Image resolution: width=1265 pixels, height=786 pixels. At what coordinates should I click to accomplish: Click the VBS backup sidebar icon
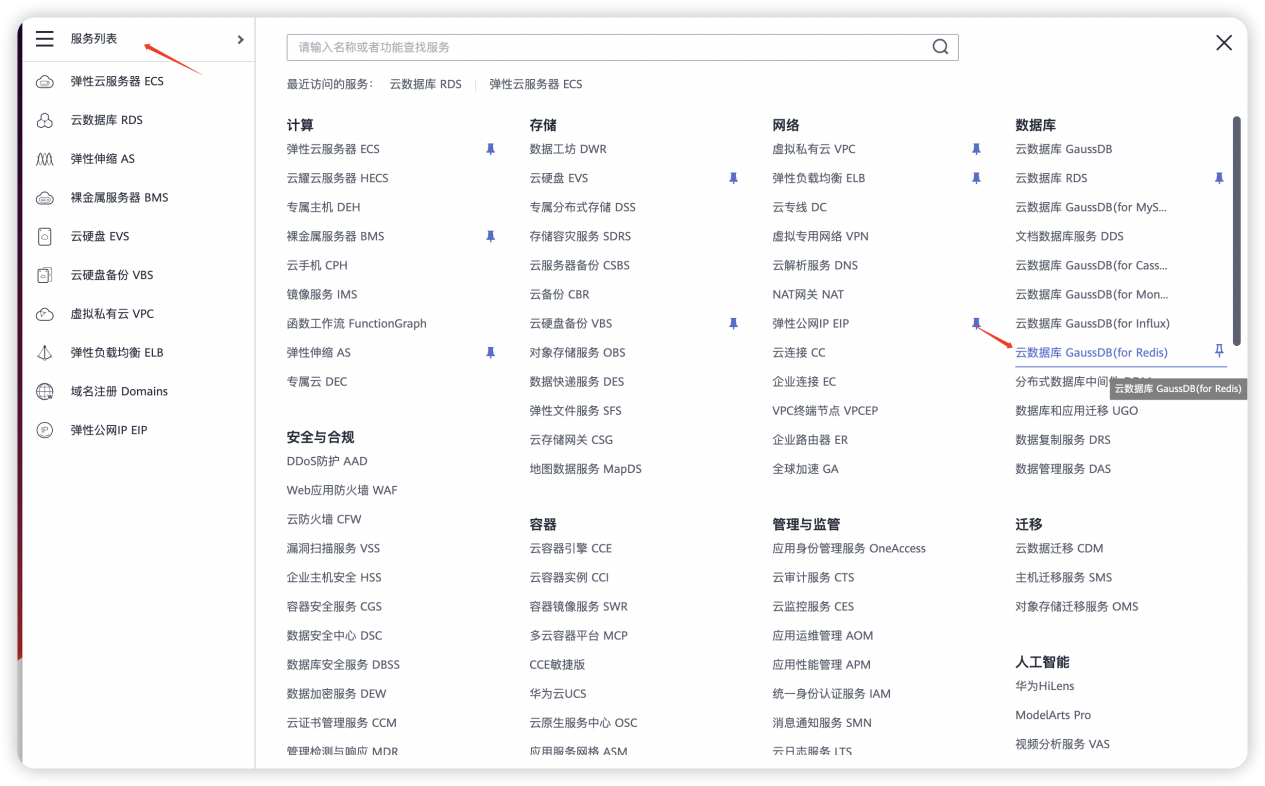point(44,275)
